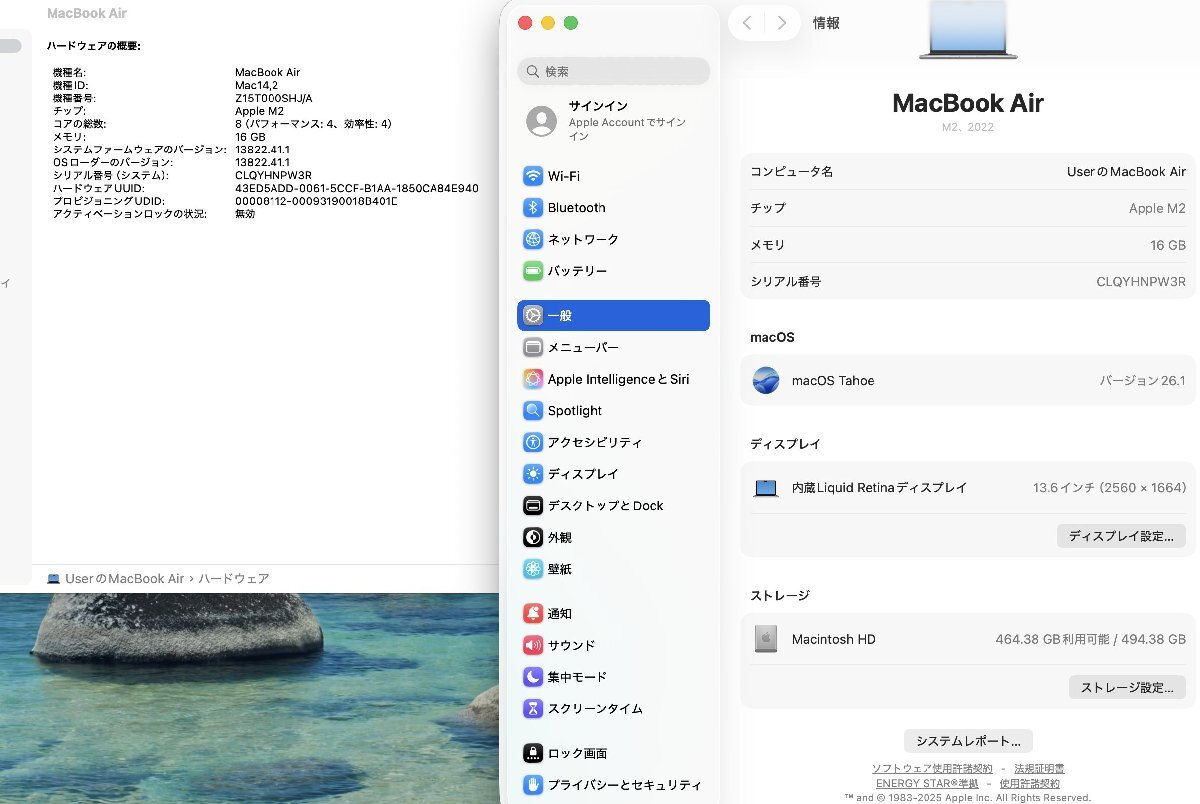Click the MacBook Air heading title
1200x804 pixels.
[x=968, y=103]
